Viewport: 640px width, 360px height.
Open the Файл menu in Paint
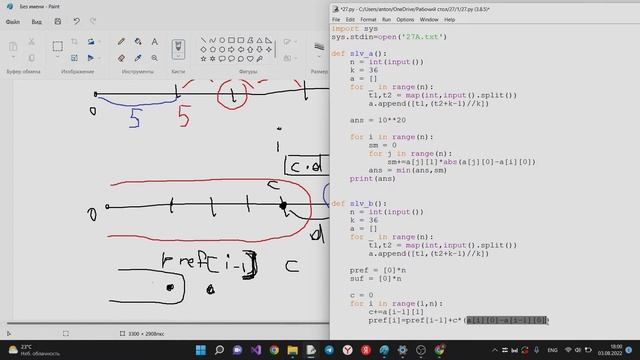[x=13, y=22]
